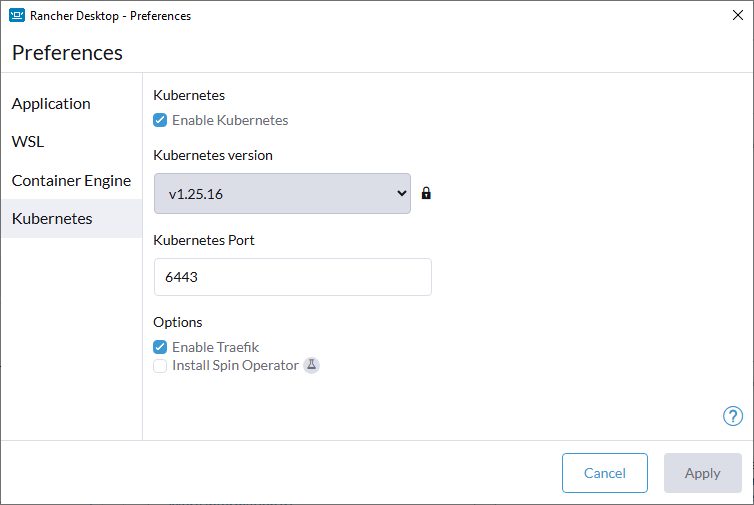
Task: Focus the Kubernetes Port 6443 field
Action: pos(292,277)
